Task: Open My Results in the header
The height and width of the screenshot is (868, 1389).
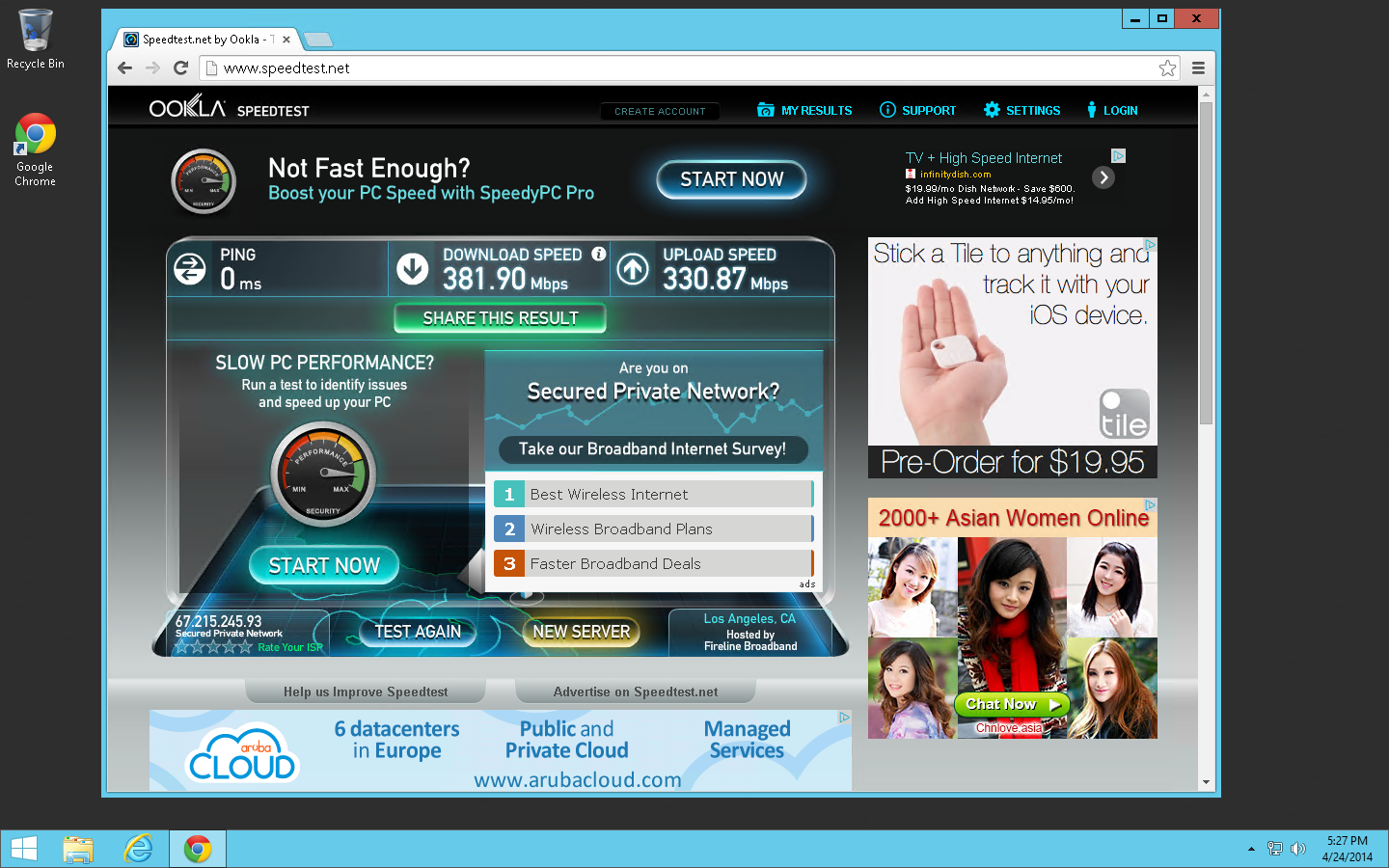Action: (805, 110)
